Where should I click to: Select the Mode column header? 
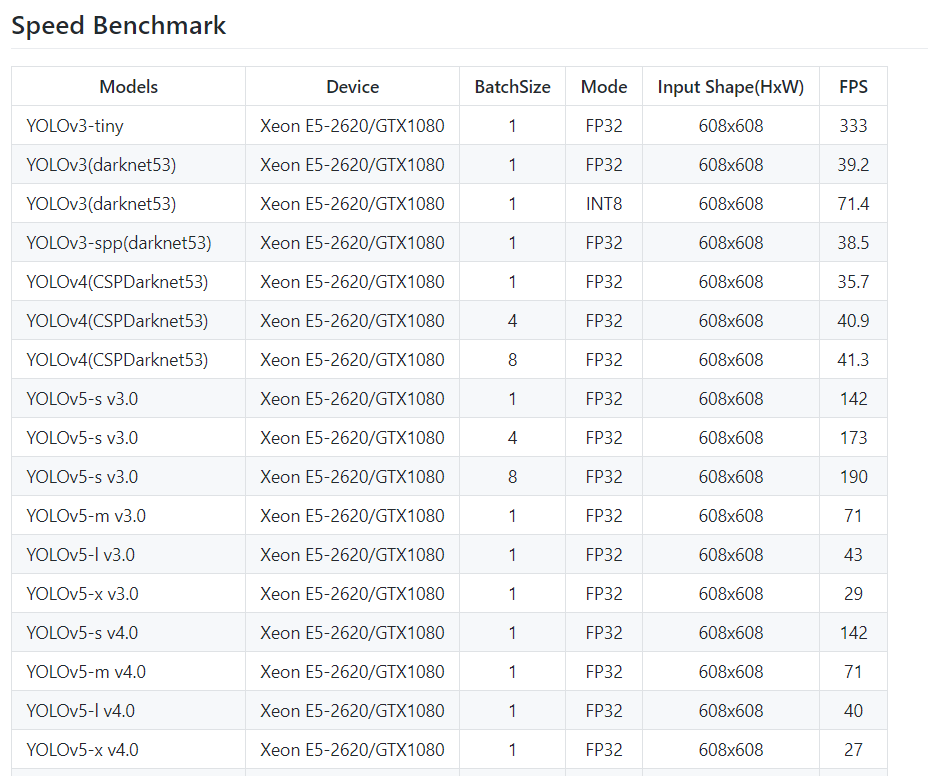pyautogui.click(x=604, y=87)
